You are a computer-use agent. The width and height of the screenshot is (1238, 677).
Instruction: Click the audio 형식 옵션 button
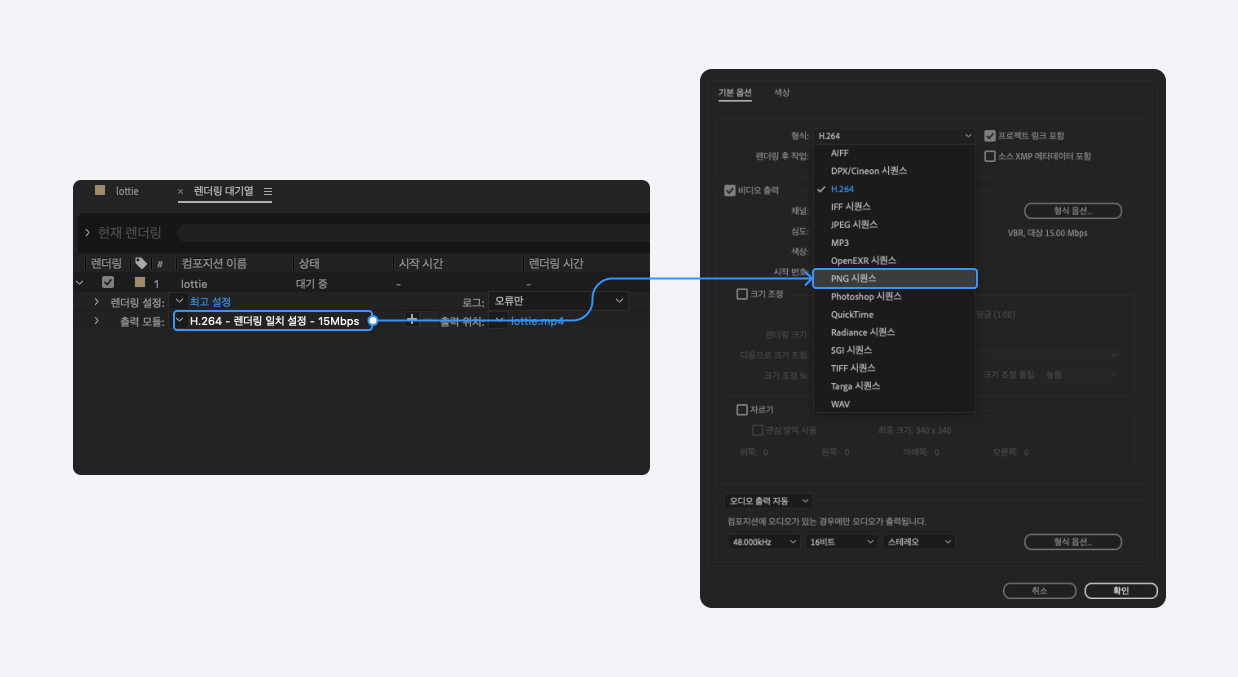click(x=1073, y=542)
